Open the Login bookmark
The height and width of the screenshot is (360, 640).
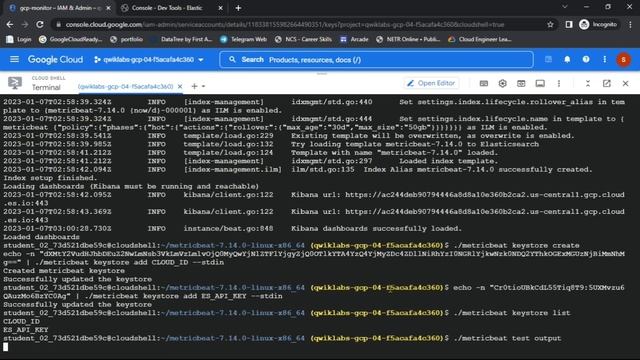19,39
